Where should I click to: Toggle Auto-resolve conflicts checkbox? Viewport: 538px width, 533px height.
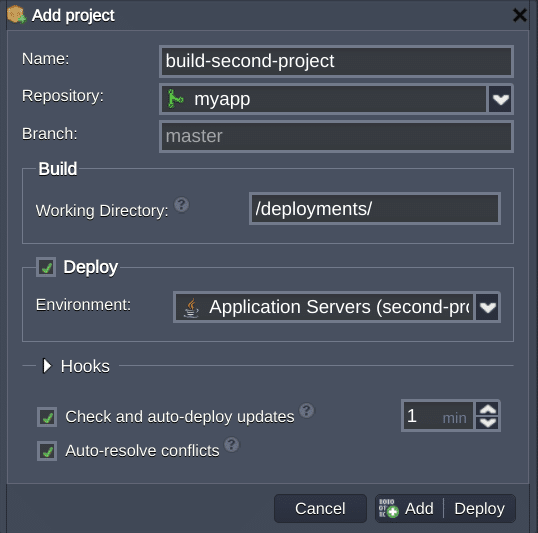pos(47,451)
